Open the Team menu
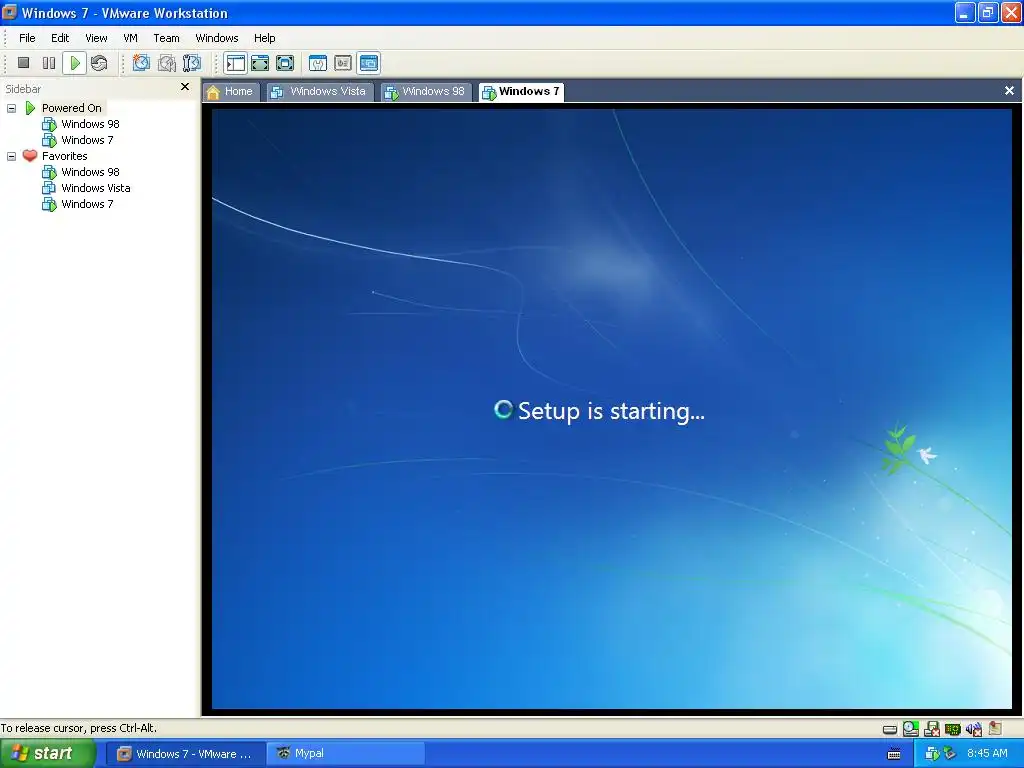This screenshot has height=768, width=1024. (x=166, y=38)
